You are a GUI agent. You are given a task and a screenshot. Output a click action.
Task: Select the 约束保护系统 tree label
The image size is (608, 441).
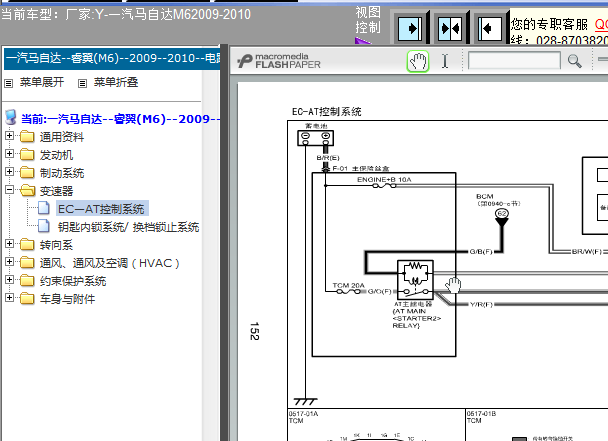(x=73, y=281)
